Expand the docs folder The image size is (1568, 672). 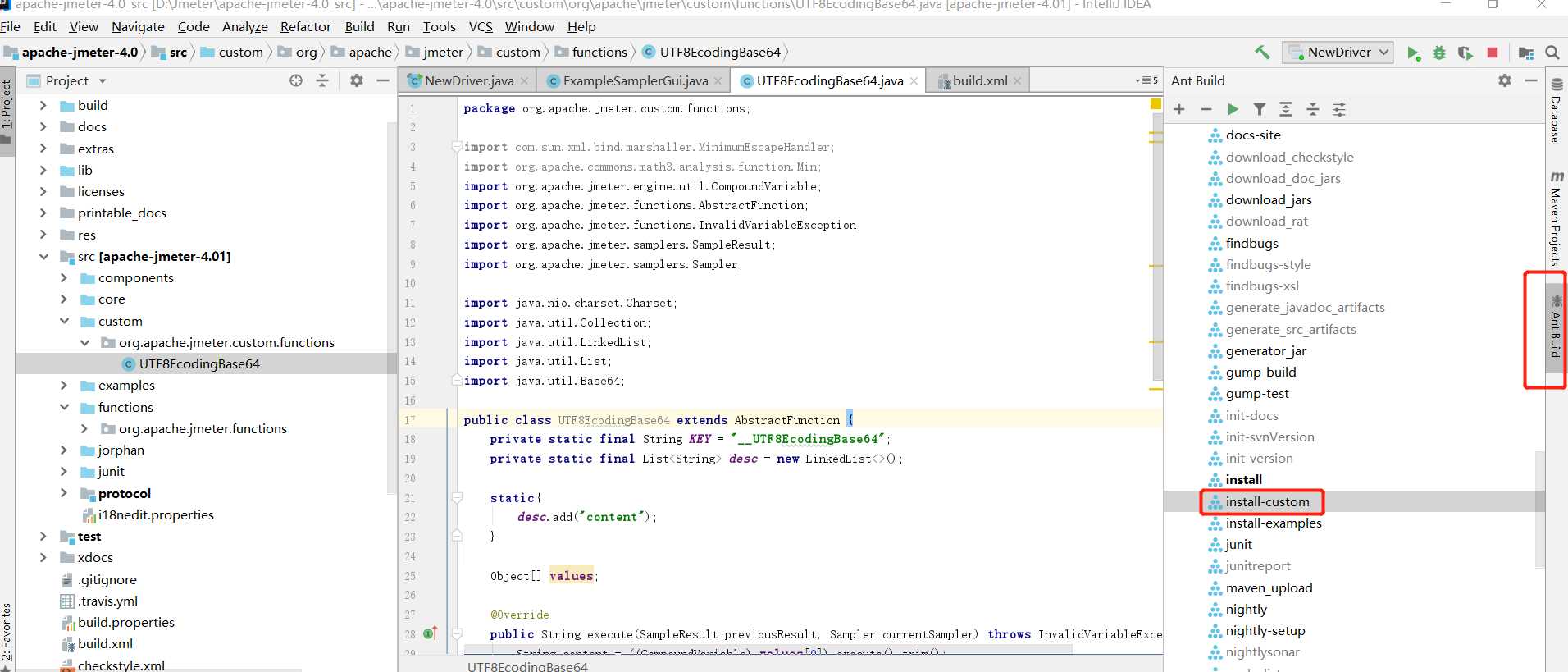(43, 126)
